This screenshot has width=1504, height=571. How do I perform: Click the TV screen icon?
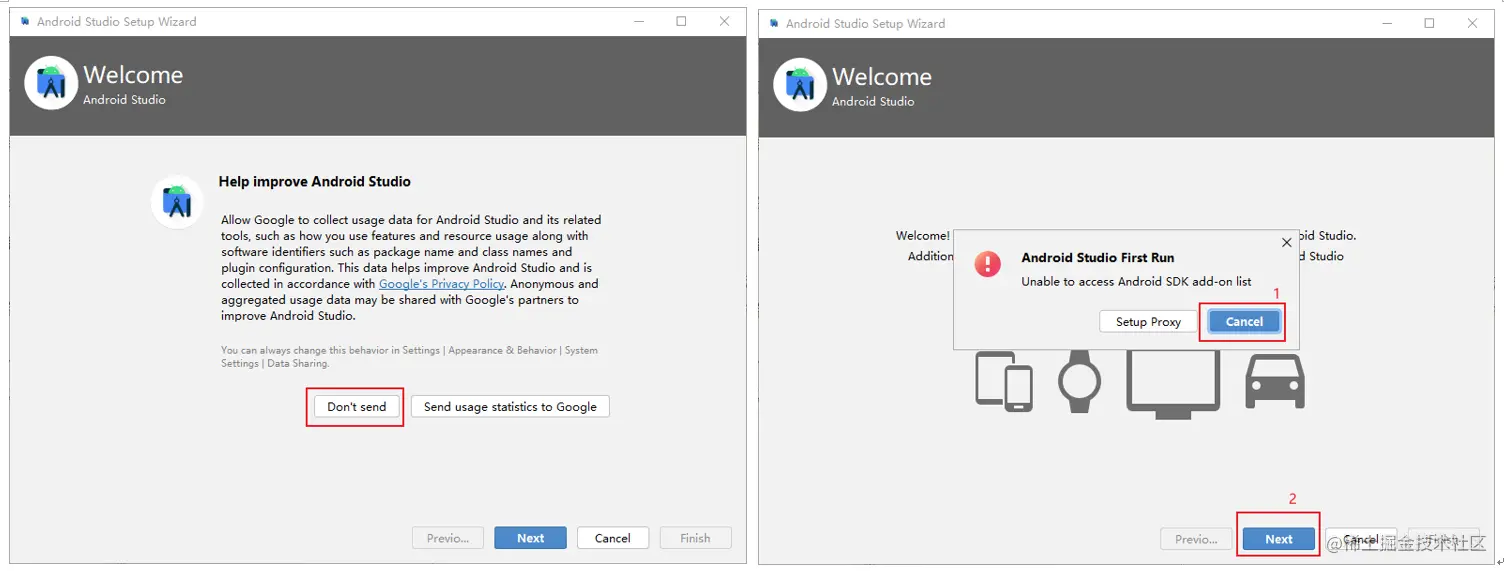(x=1173, y=384)
